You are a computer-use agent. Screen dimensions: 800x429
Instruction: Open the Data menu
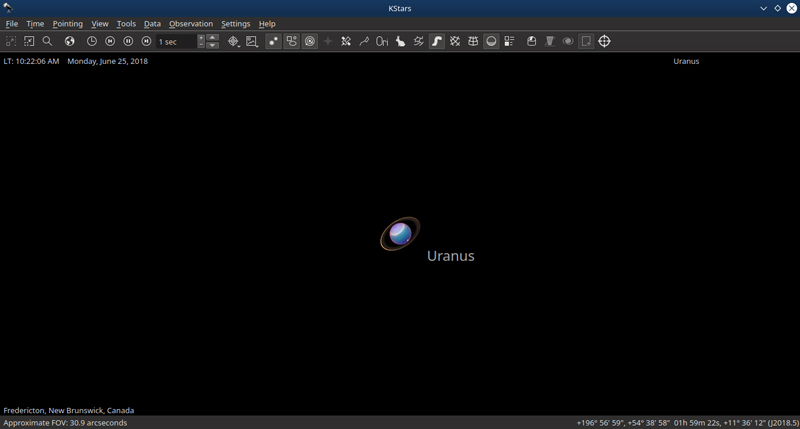(152, 23)
